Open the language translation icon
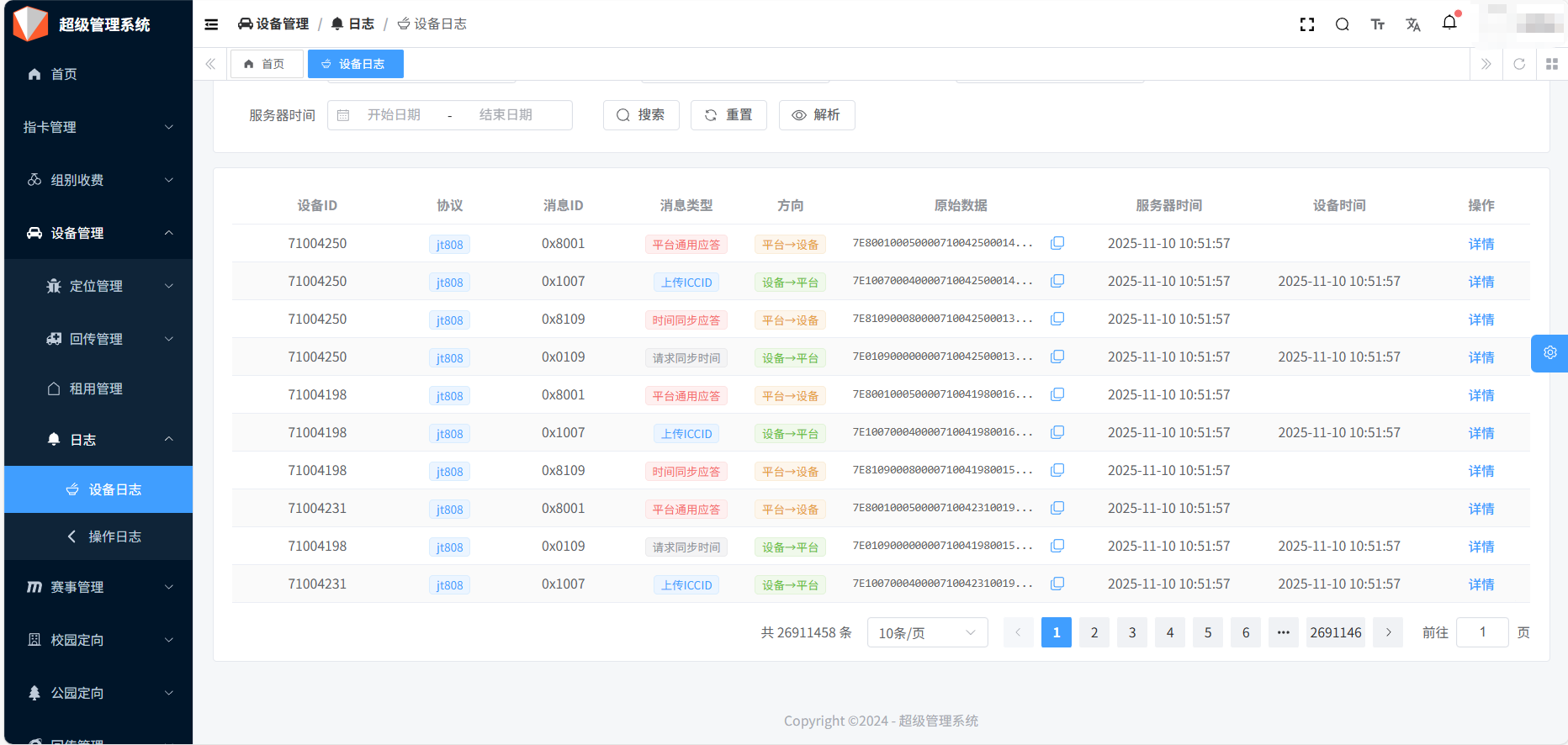Screen dimensions: 1568x745 [x=1412, y=24]
